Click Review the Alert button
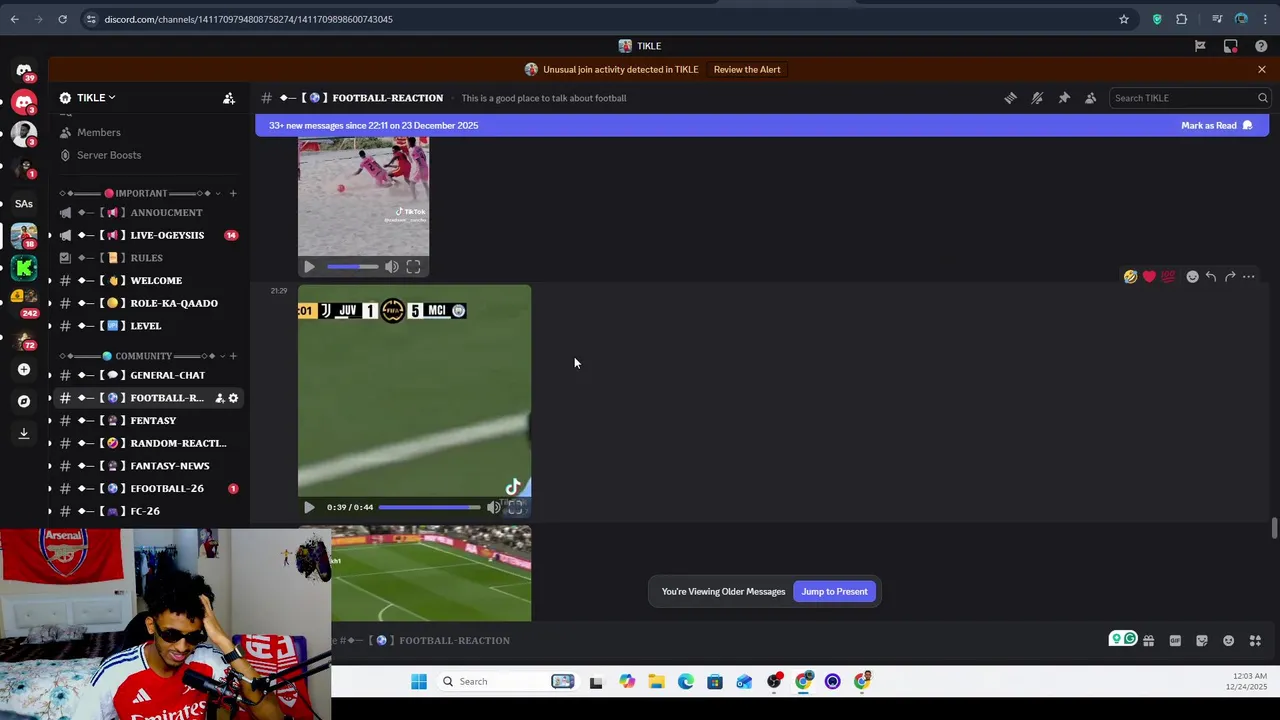Screen dimensions: 1280x720 pos(747,69)
